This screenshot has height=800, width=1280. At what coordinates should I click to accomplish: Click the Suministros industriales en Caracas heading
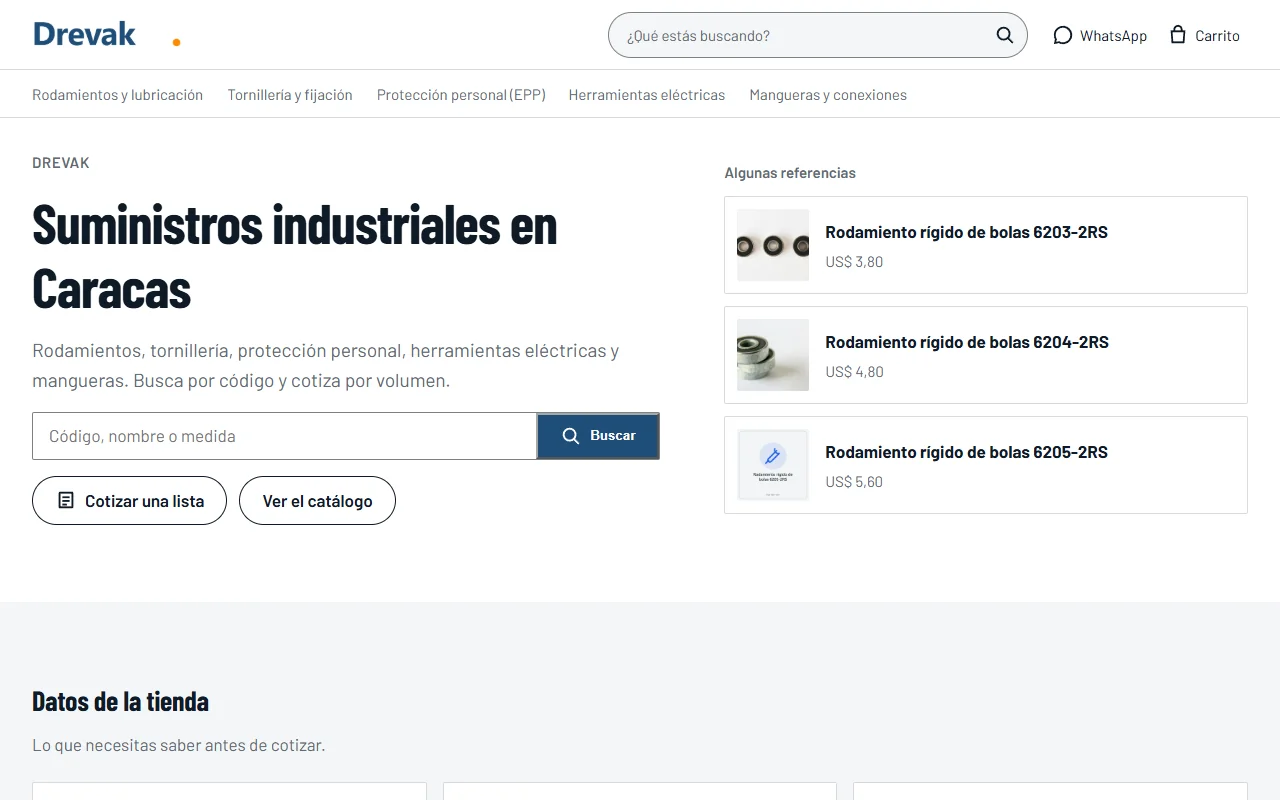click(x=294, y=256)
